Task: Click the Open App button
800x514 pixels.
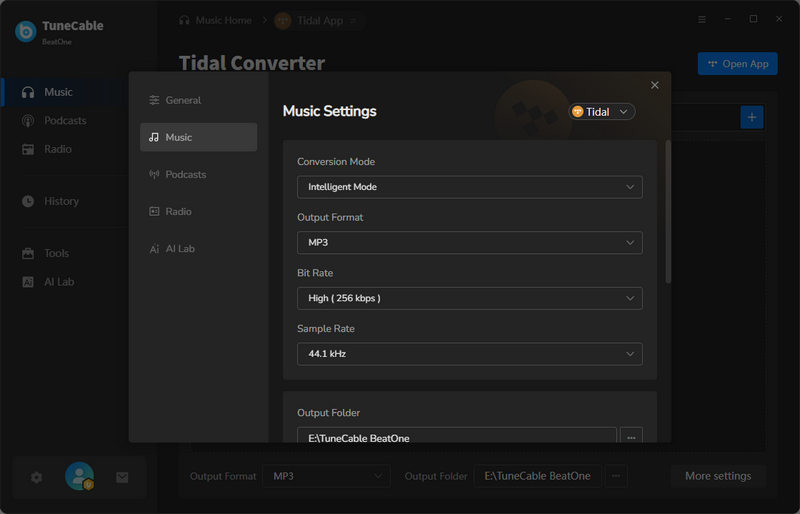Action: point(737,64)
